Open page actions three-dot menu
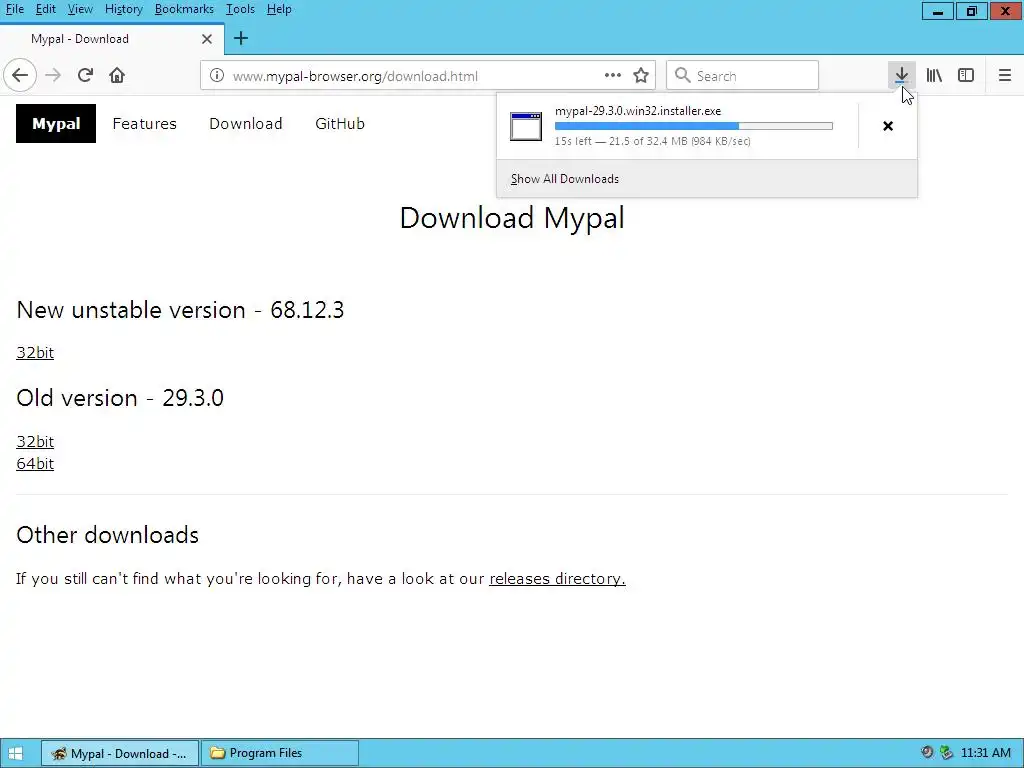This screenshot has height=768, width=1024. pos(613,76)
